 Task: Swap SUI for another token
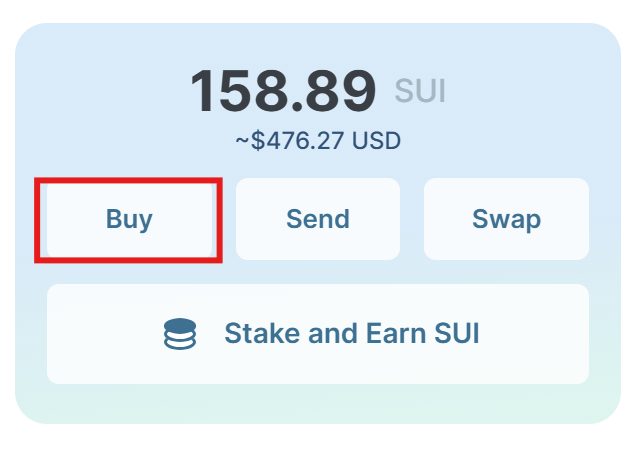[506, 219]
